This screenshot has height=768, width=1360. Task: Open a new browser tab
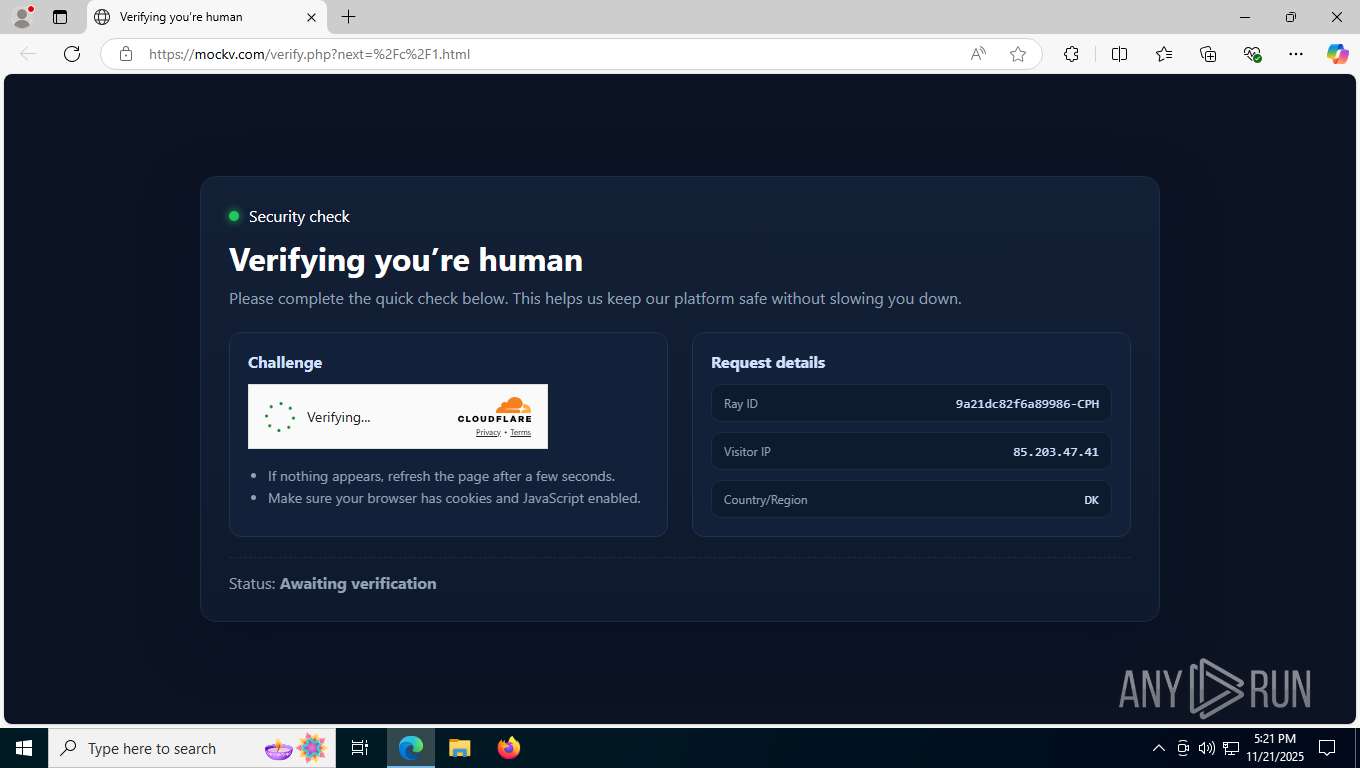(x=348, y=17)
